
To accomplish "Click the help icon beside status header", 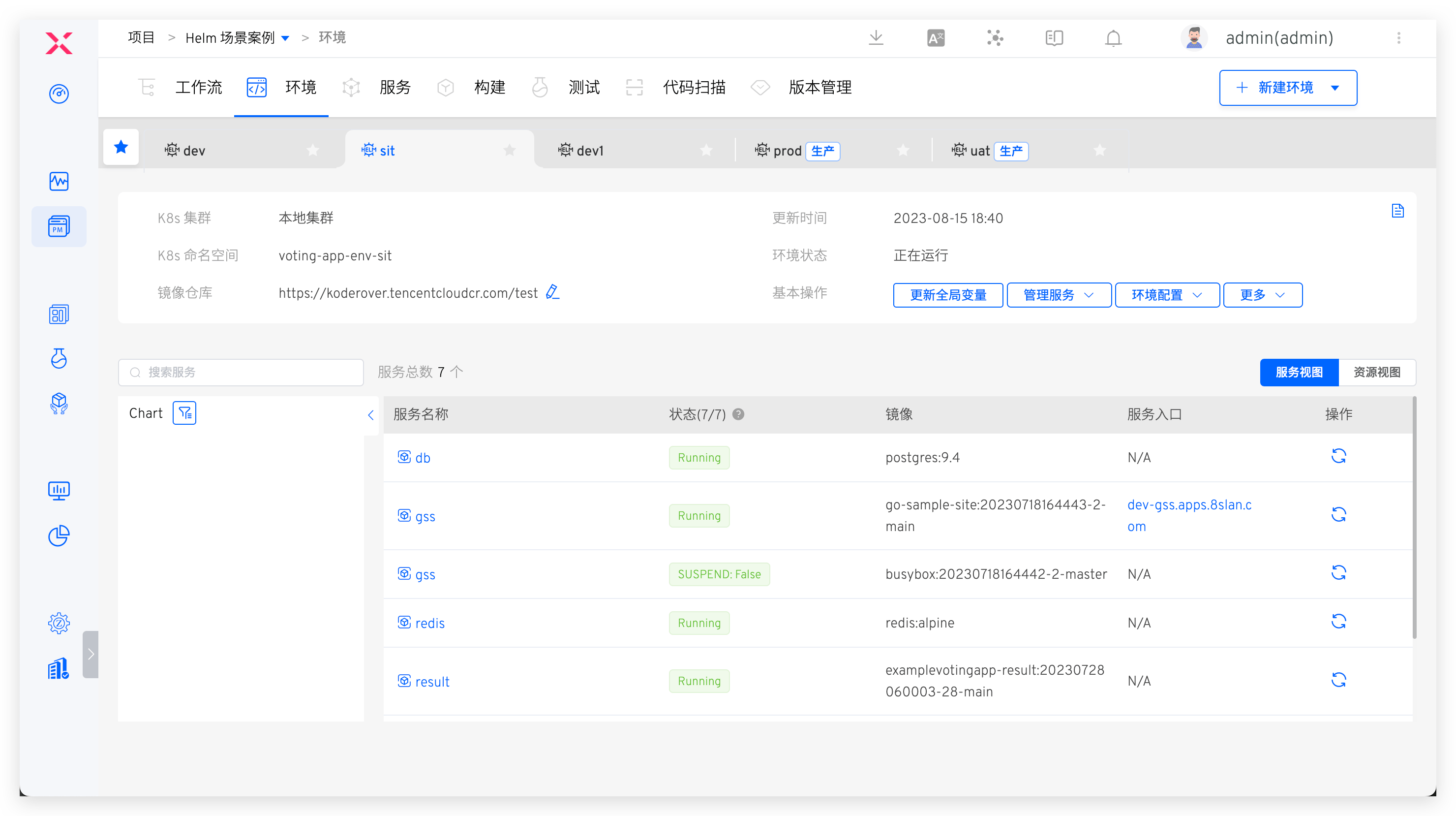I will [738, 414].
